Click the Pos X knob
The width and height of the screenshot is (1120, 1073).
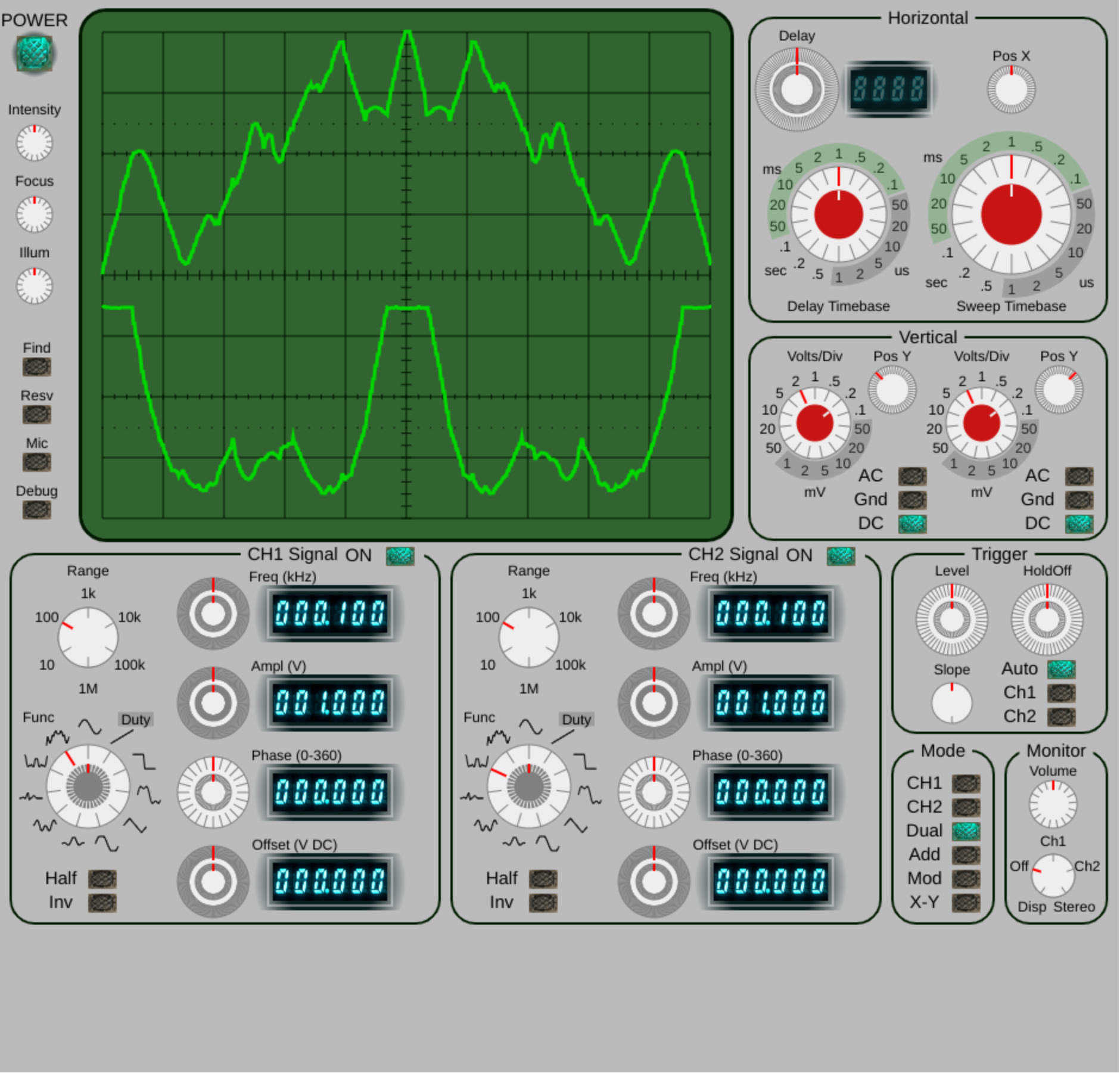click(1012, 89)
